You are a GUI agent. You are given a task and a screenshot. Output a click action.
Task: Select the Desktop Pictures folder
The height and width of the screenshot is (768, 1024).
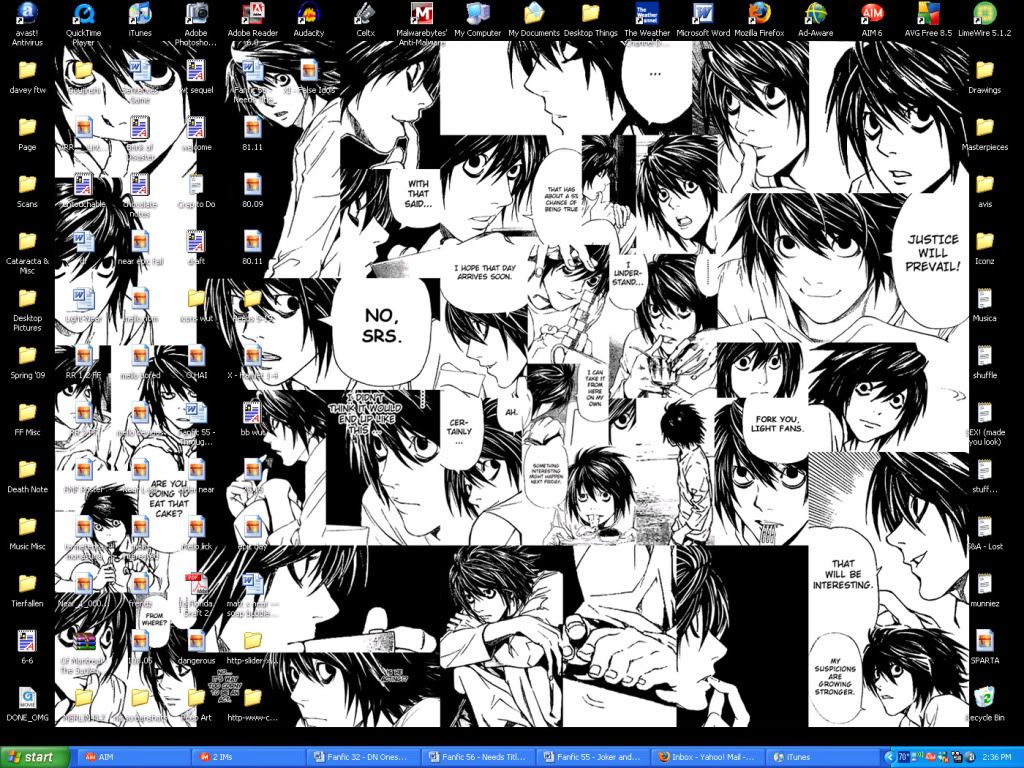(27, 310)
